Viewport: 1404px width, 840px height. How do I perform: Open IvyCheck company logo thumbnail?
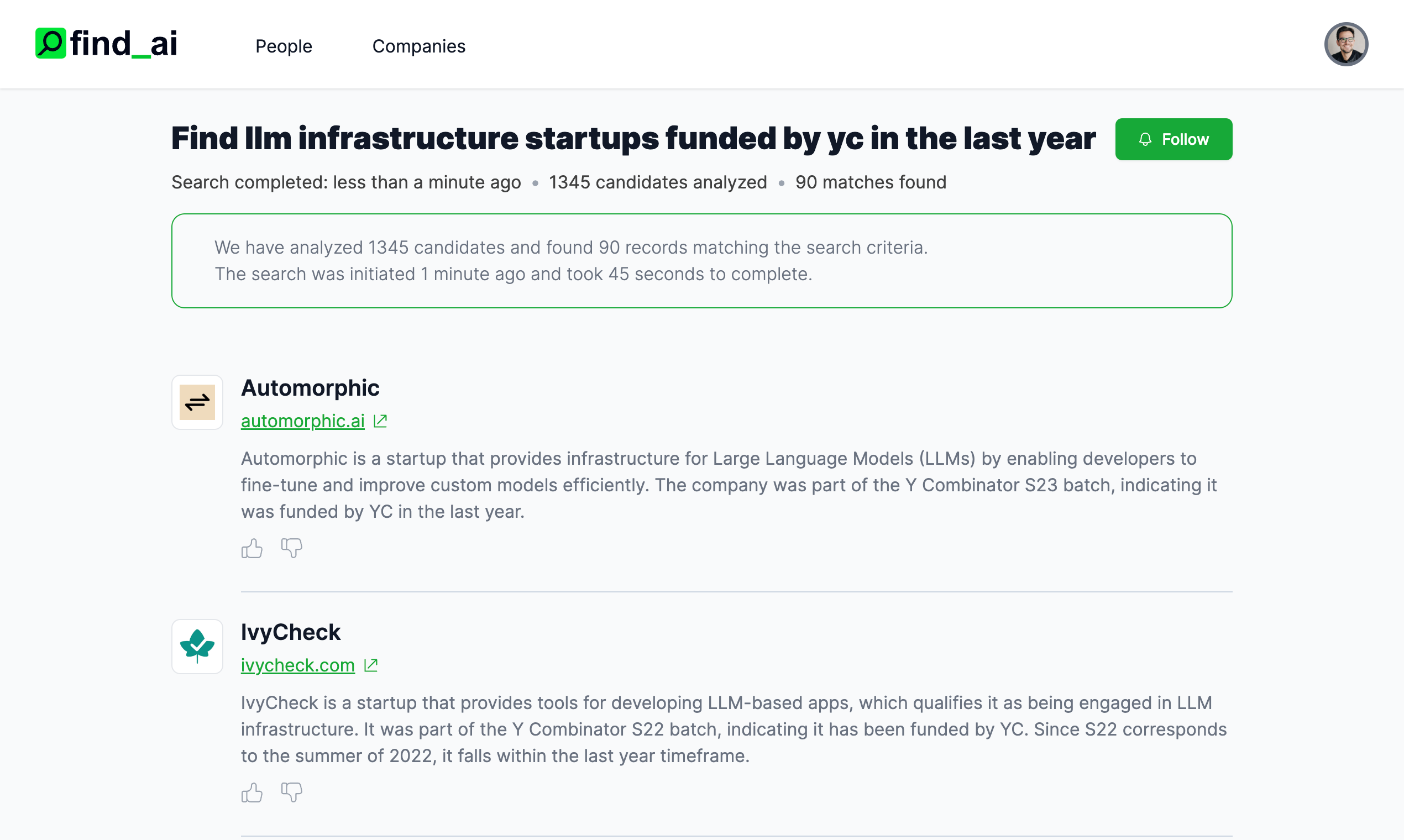(197, 647)
